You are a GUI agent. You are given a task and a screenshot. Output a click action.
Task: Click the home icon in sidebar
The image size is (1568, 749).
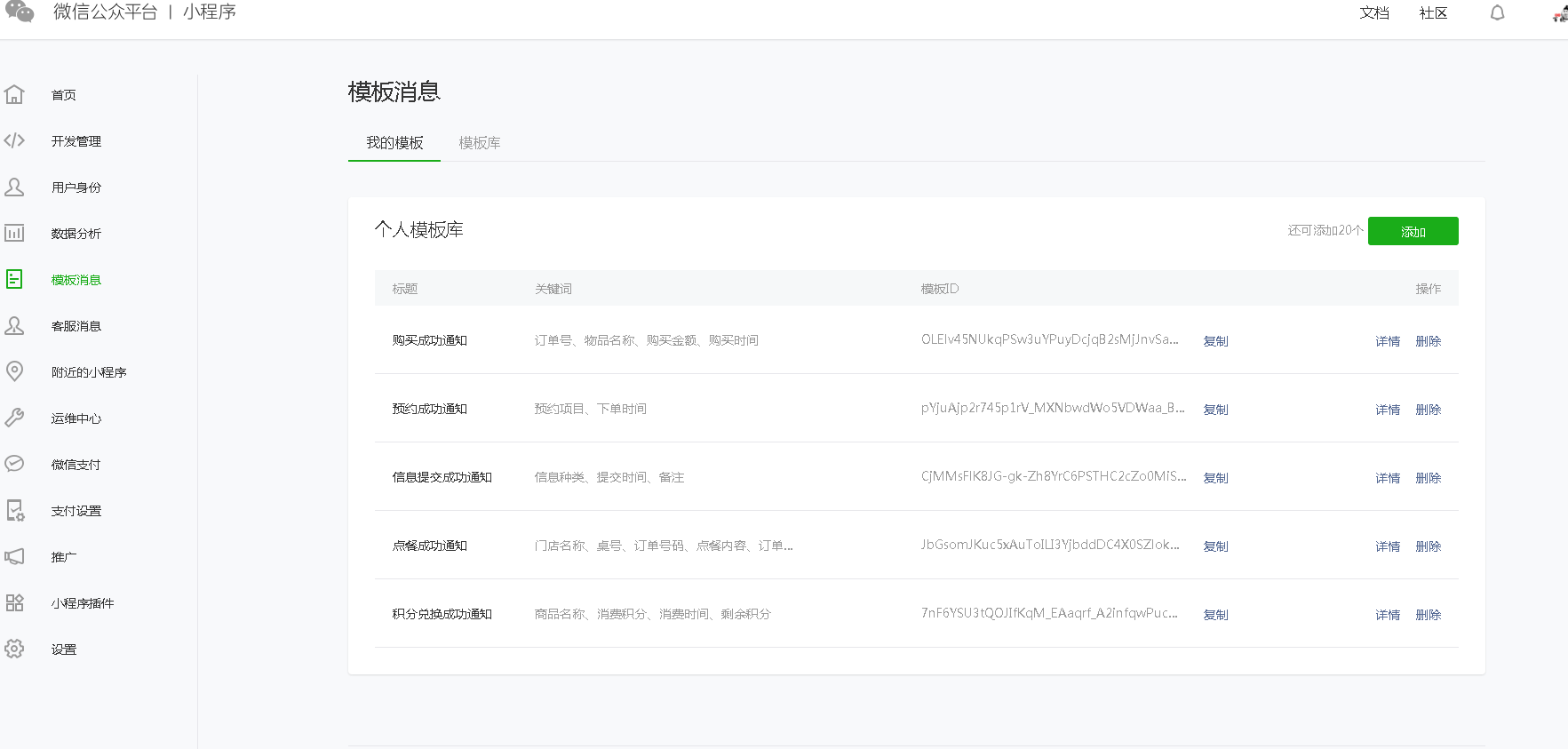coord(14,94)
